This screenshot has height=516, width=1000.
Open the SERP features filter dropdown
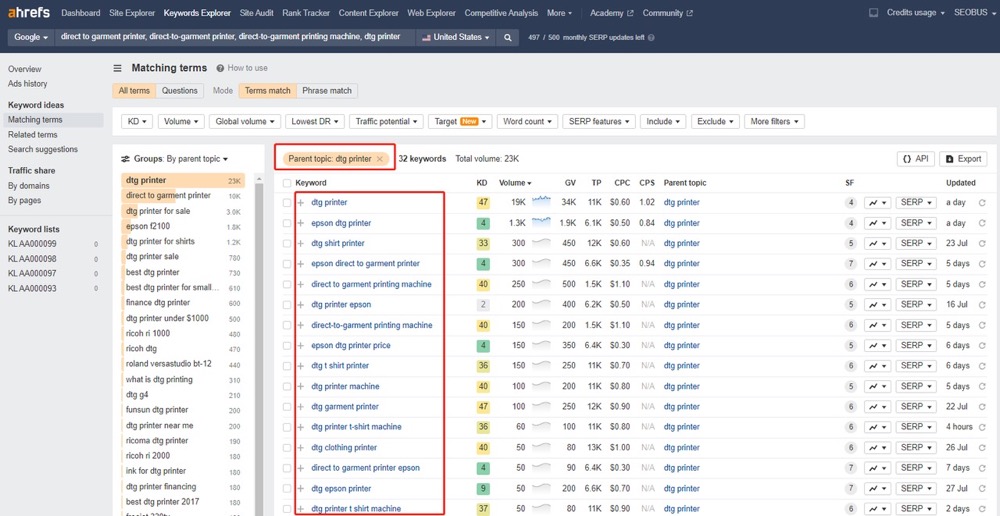pos(599,121)
